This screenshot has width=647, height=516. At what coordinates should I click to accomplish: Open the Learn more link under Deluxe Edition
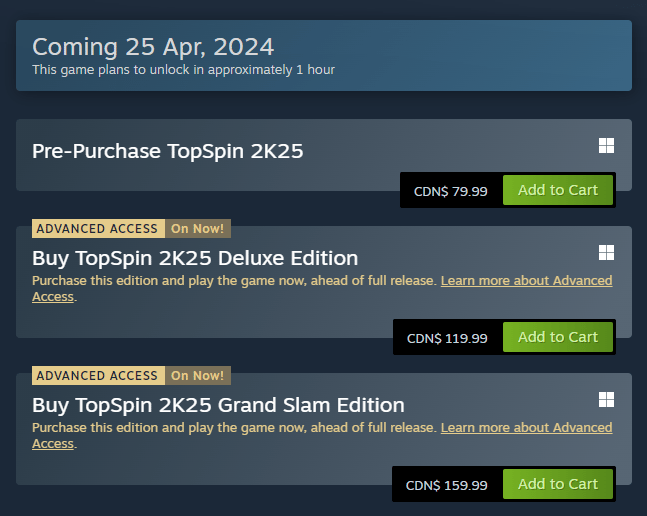point(526,281)
